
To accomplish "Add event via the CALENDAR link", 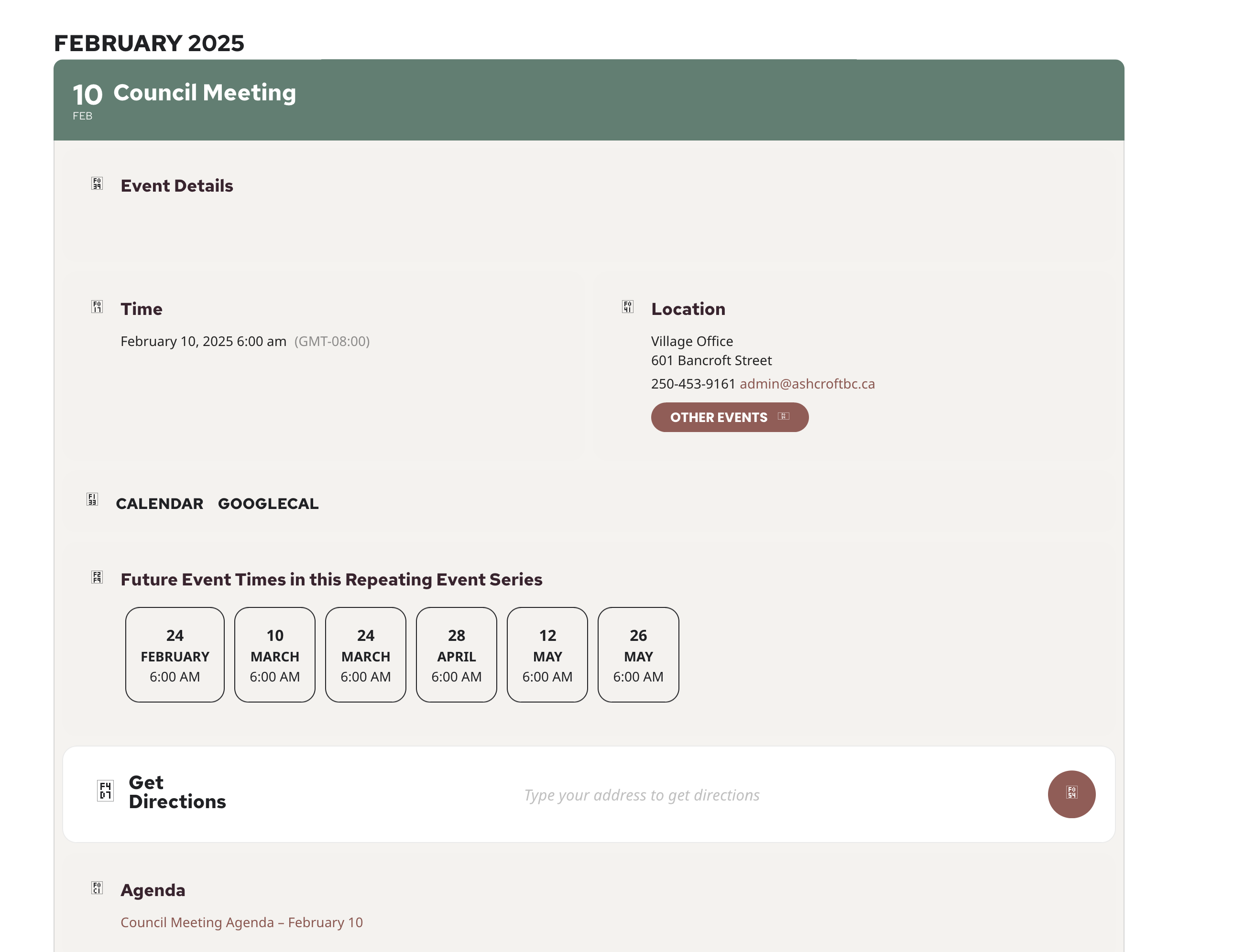I will [159, 503].
